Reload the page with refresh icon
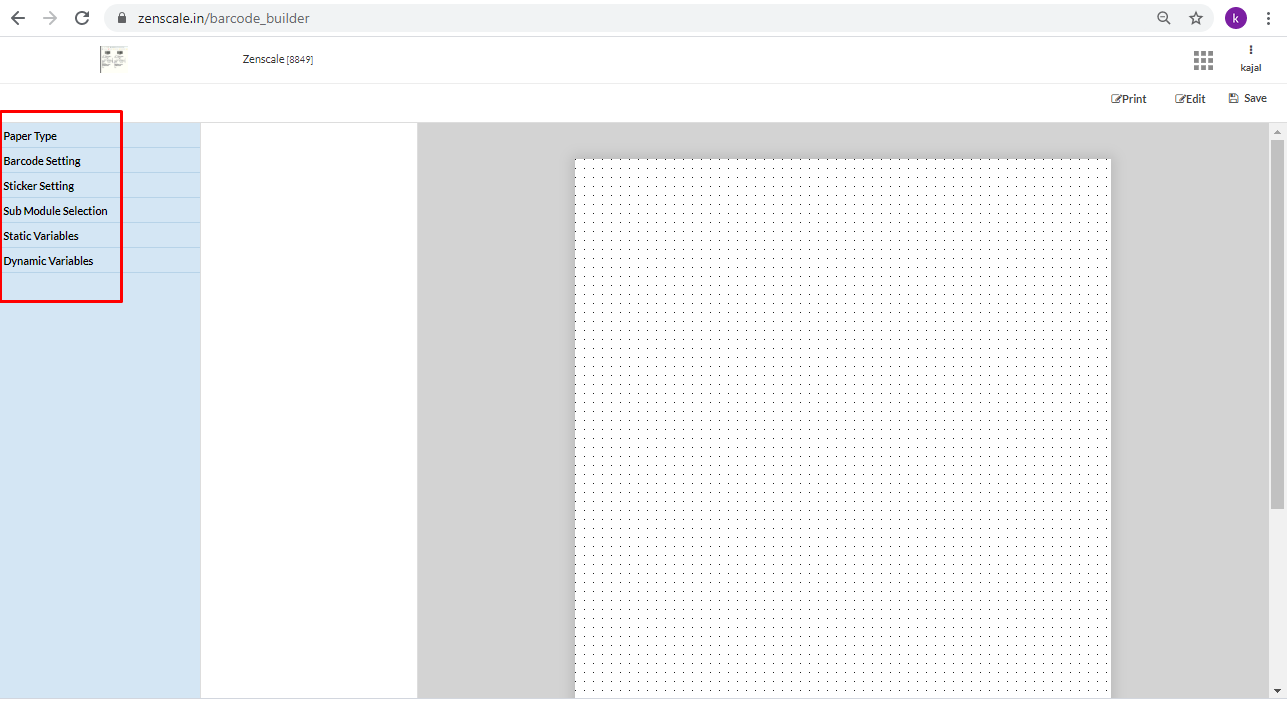The width and height of the screenshot is (1287, 705). click(x=82, y=18)
